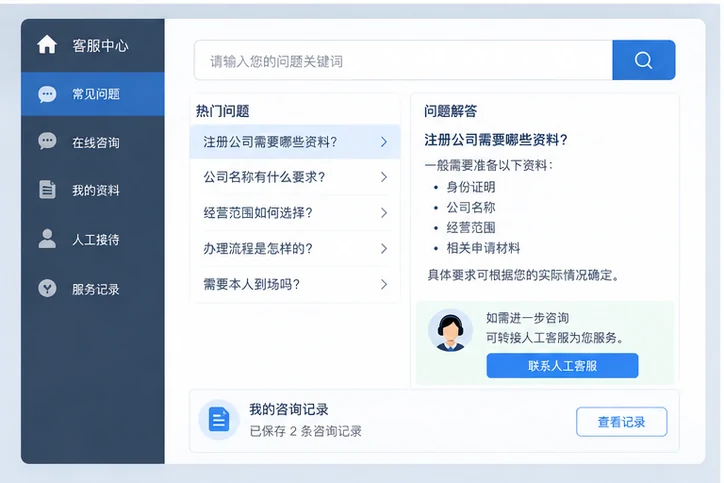Viewport: 724px width, 483px height.
Task: Click the 查看记录 button
Action: tap(621, 422)
